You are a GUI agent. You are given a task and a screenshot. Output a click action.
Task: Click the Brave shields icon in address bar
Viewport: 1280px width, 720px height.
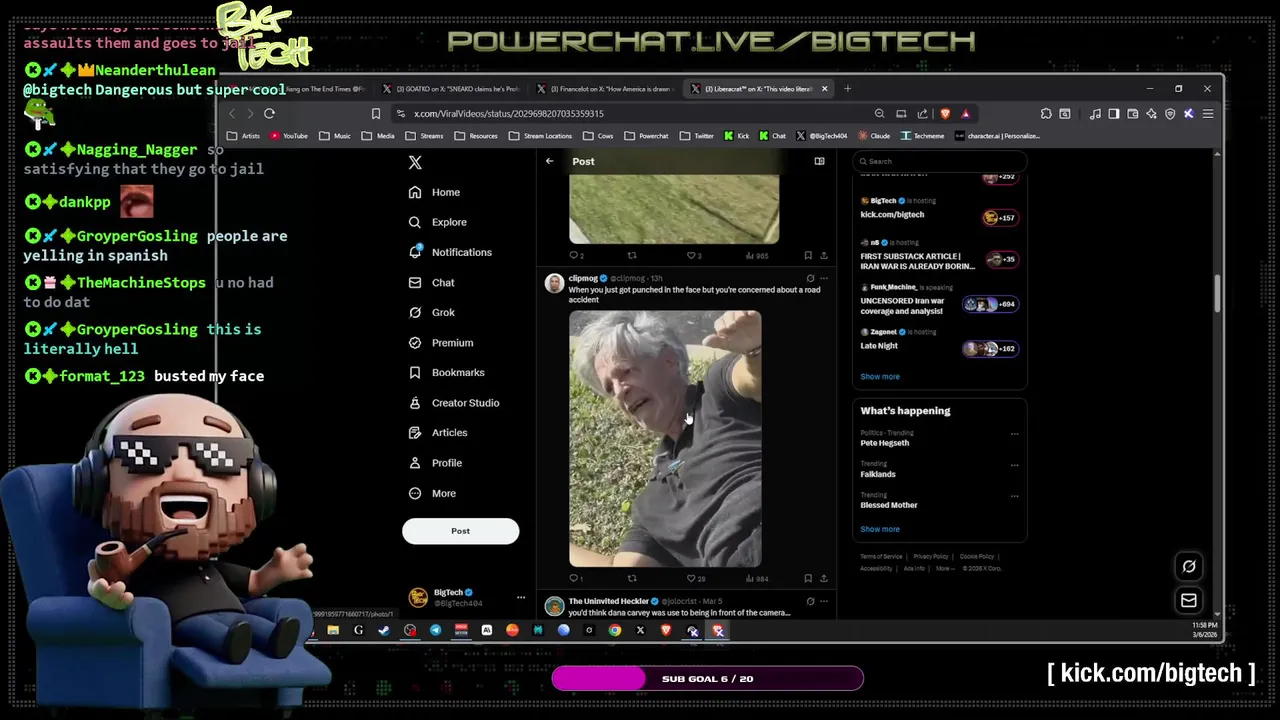945,114
